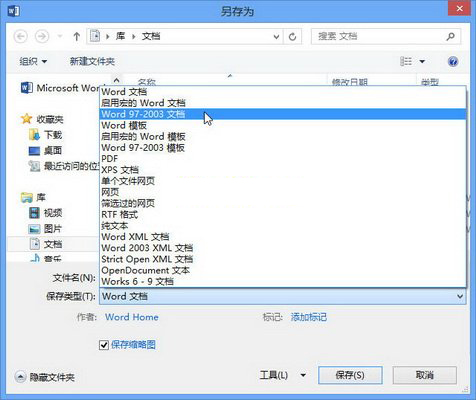The image size is (476, 400).
Task: Choose Word 文档 format from list
Action: (x=283, y=92)
